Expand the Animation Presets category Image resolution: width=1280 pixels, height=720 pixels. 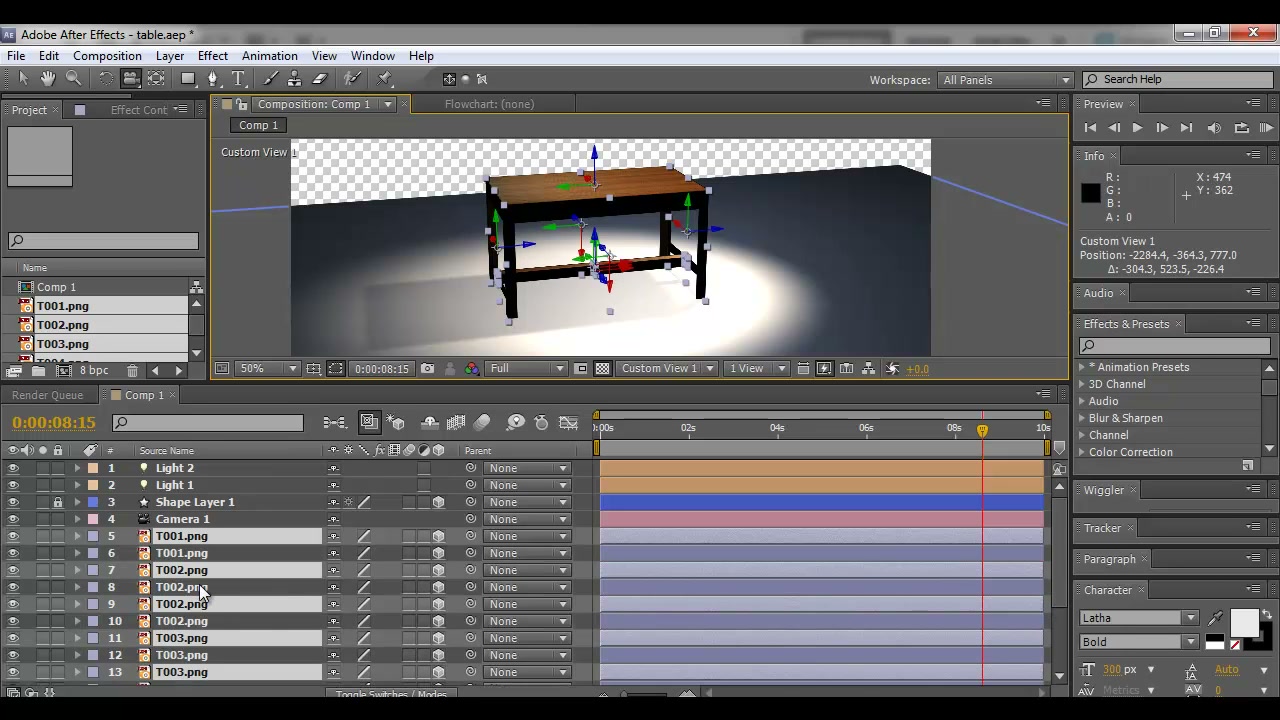point(1082,367)
